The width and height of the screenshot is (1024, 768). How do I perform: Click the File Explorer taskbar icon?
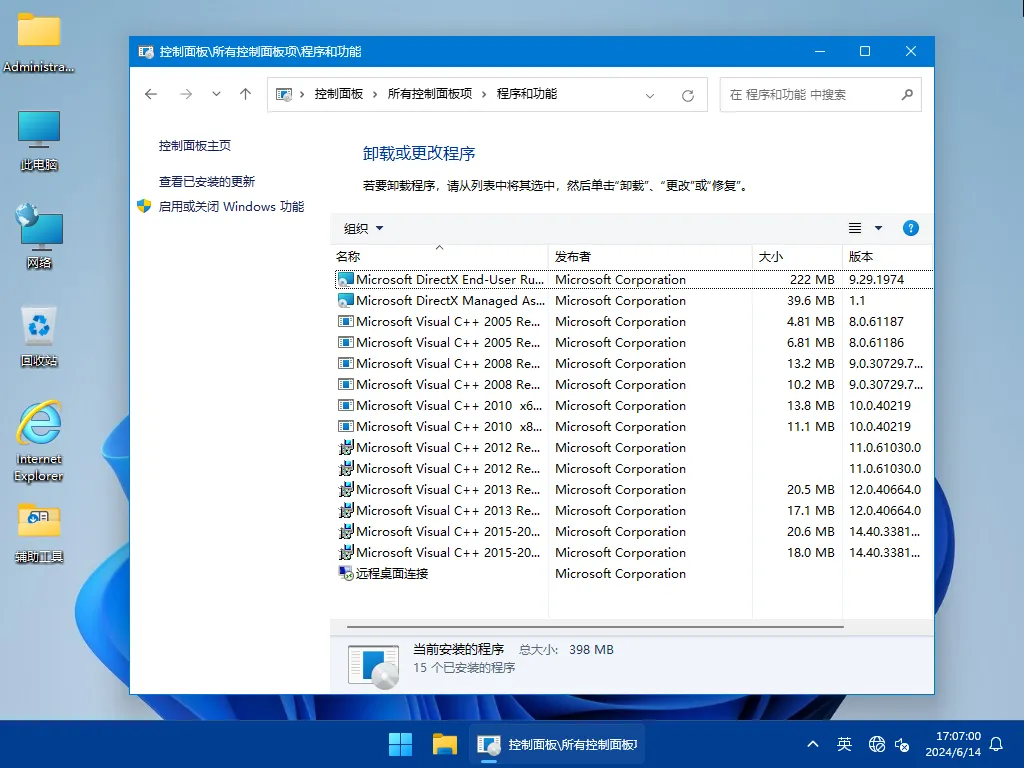pyautogui.click(x=444, y=744)
